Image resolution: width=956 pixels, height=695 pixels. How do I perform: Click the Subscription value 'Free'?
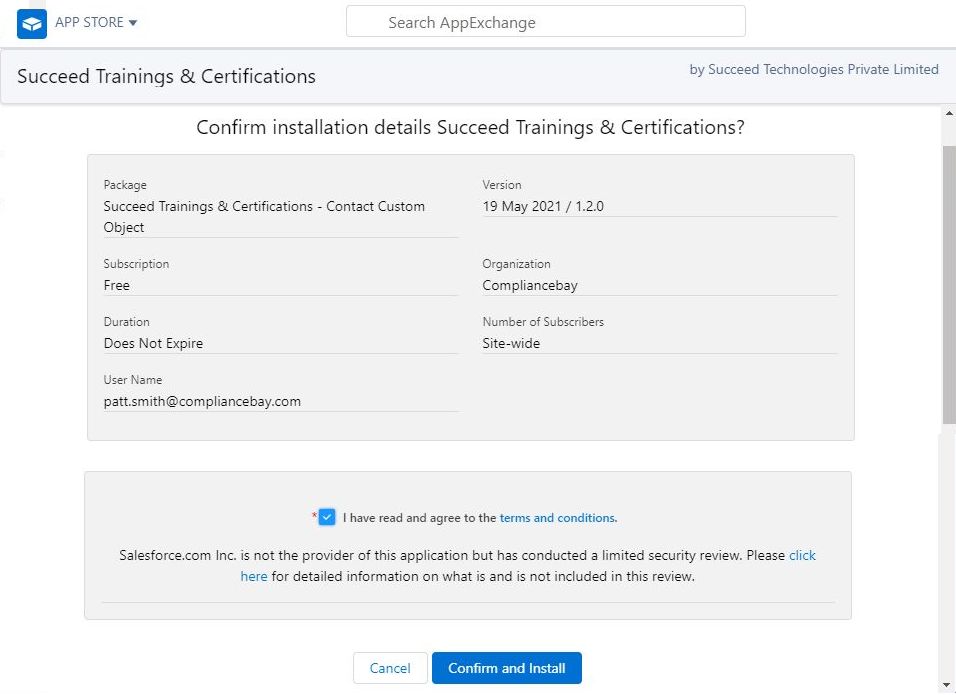[x=116, y=285]
